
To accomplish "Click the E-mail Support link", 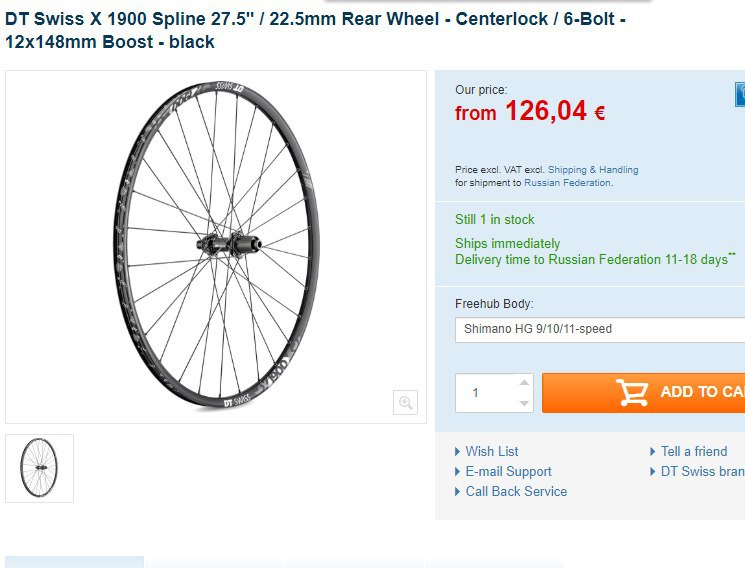I will (x=508, y=472).
